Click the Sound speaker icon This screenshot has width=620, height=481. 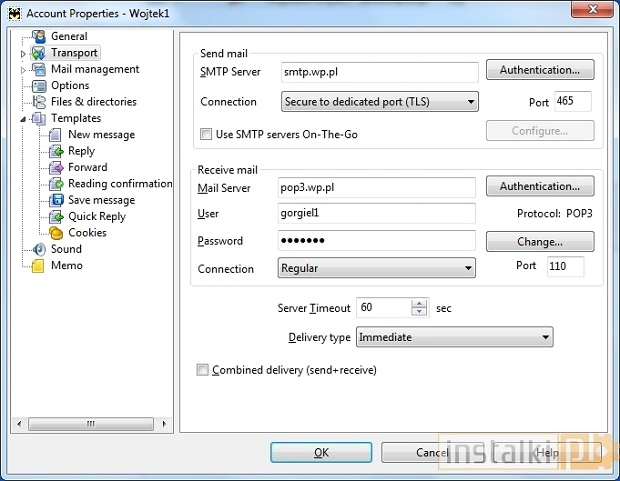[x=39, y=249]
